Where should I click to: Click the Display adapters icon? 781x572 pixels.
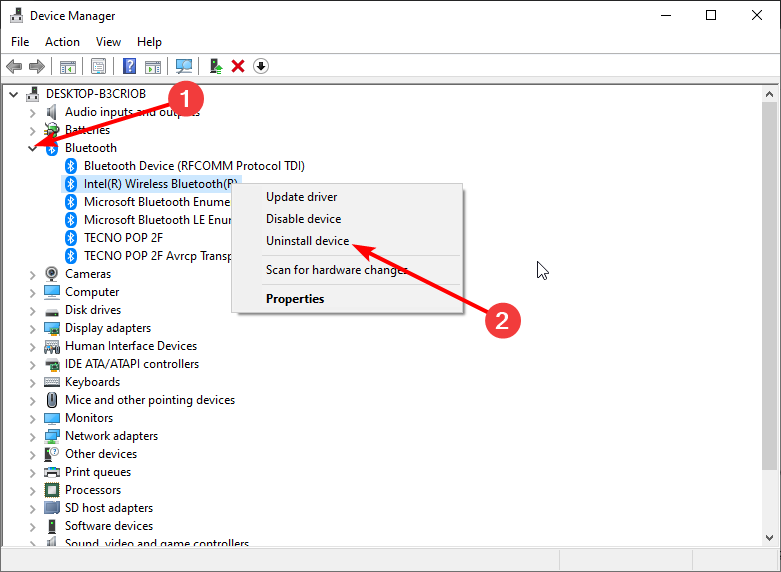[52, 328]
